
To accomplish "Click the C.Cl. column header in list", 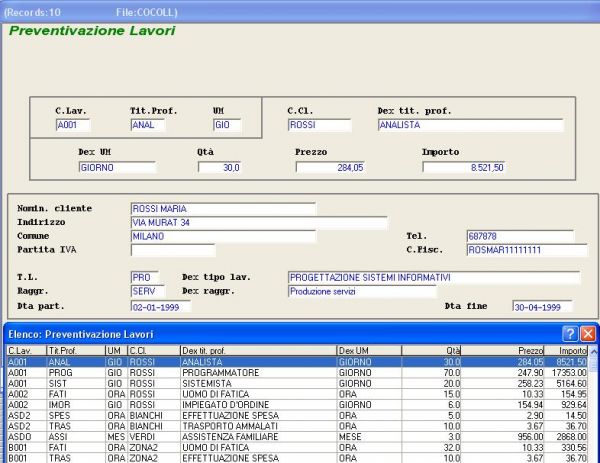I will [x=154, y=351].
